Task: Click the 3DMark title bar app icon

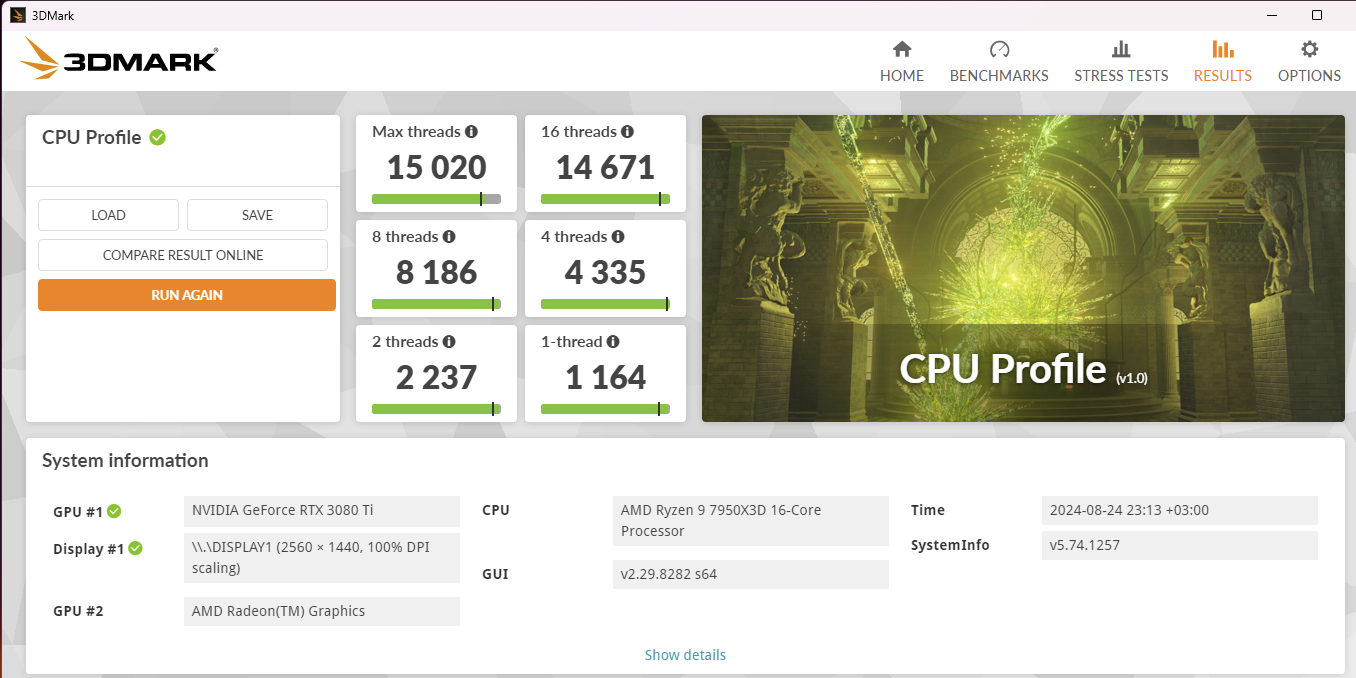Action: tap(18, 15)
